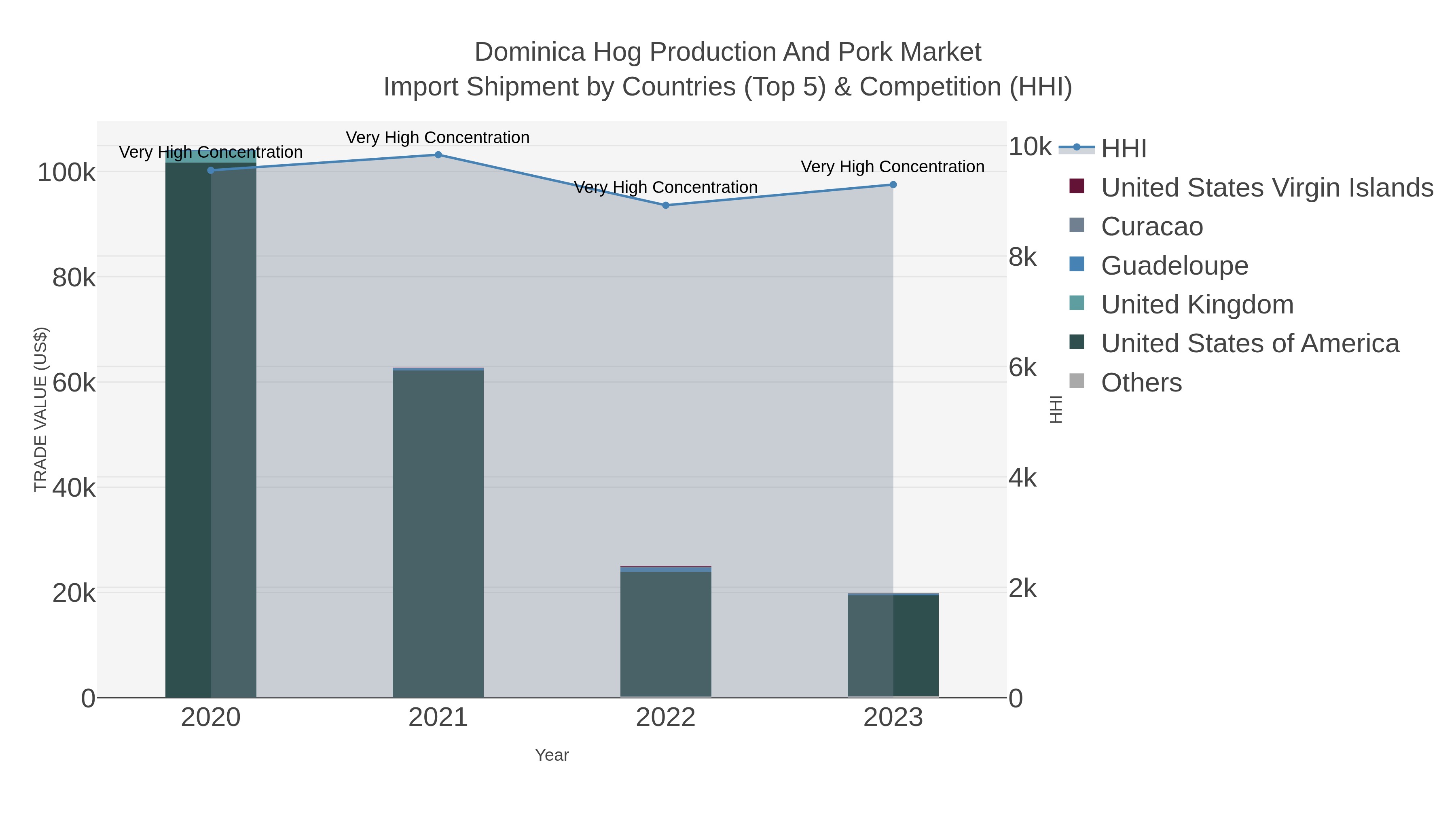This screenshot has height=819, width=1456.
Task: Click the 2023 HHI data point
Action: (x=893, y=185)
